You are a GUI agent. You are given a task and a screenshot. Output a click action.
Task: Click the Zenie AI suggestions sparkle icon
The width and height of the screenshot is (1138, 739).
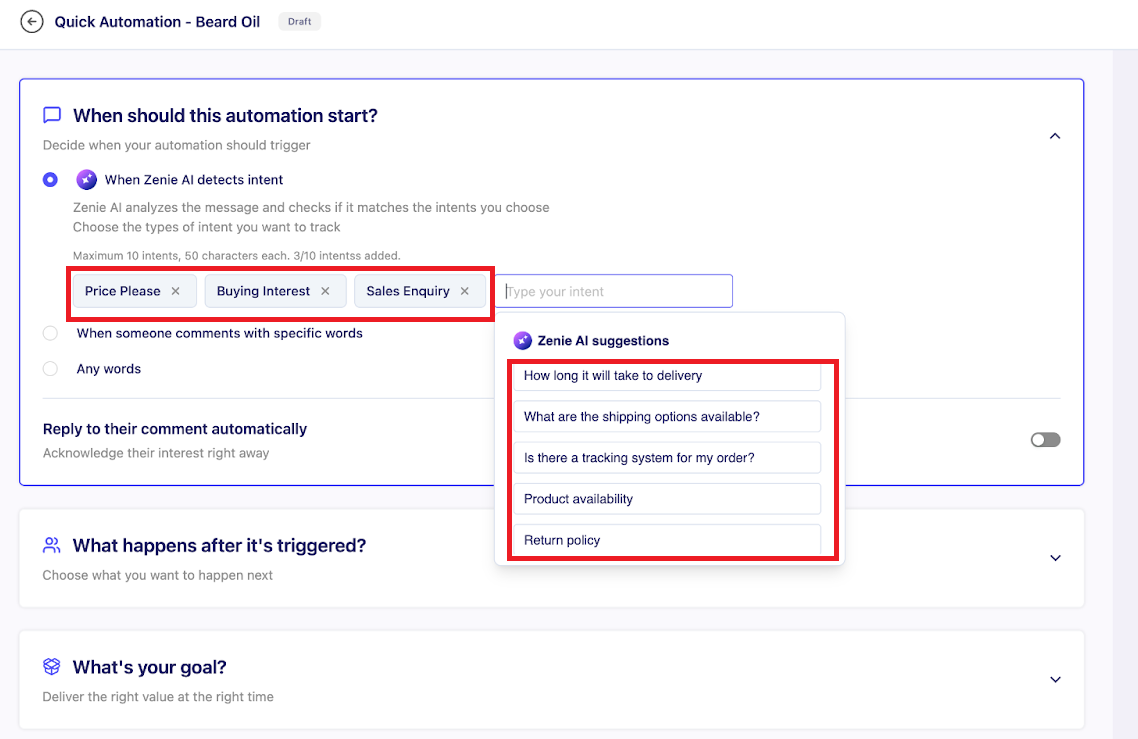click(522, 341)
